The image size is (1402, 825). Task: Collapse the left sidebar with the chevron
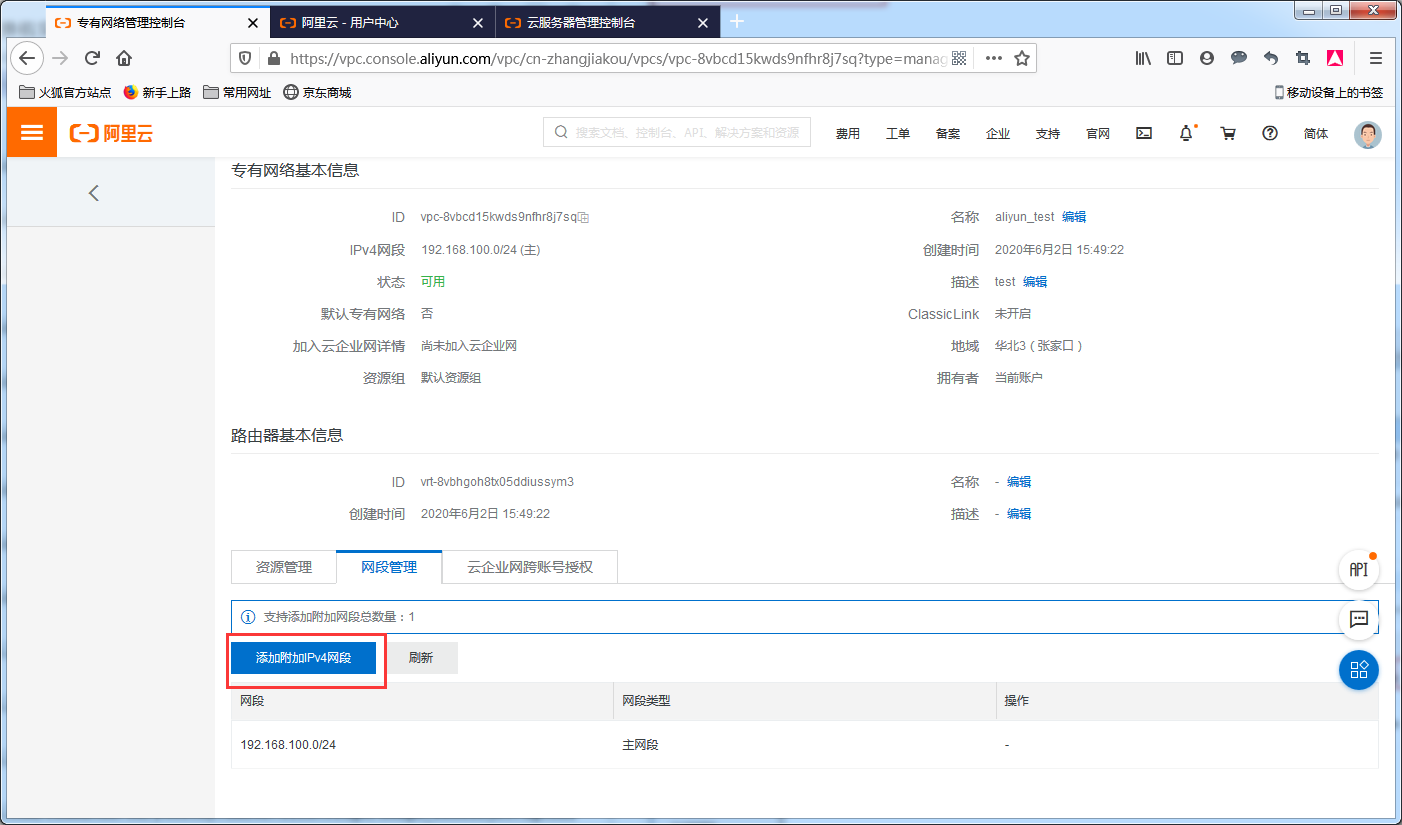[x=93, y=192]
